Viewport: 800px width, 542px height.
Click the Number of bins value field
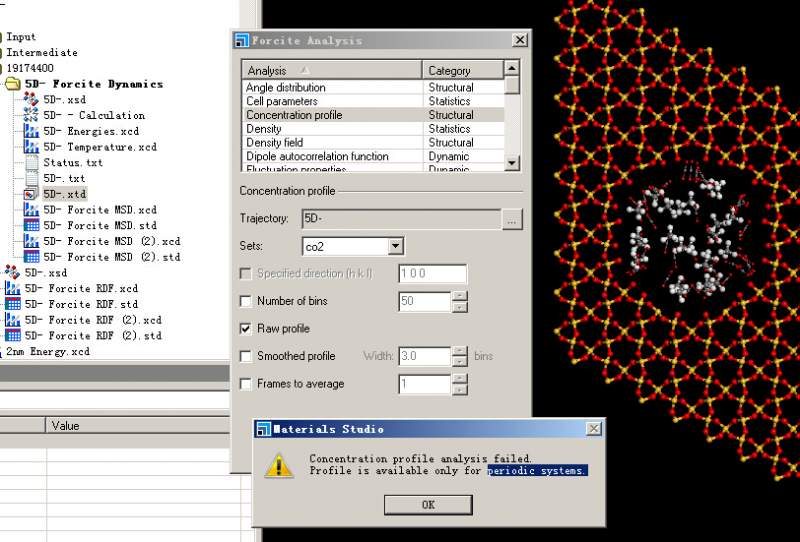coord(424,301)
